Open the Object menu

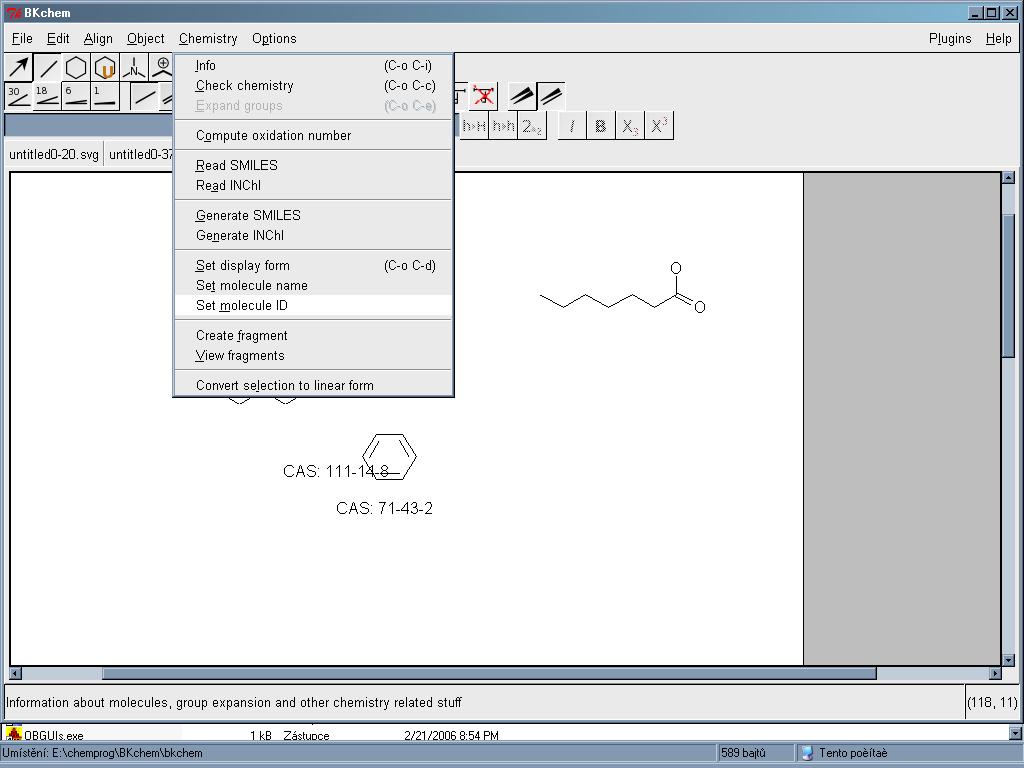(x=146, y=39)
